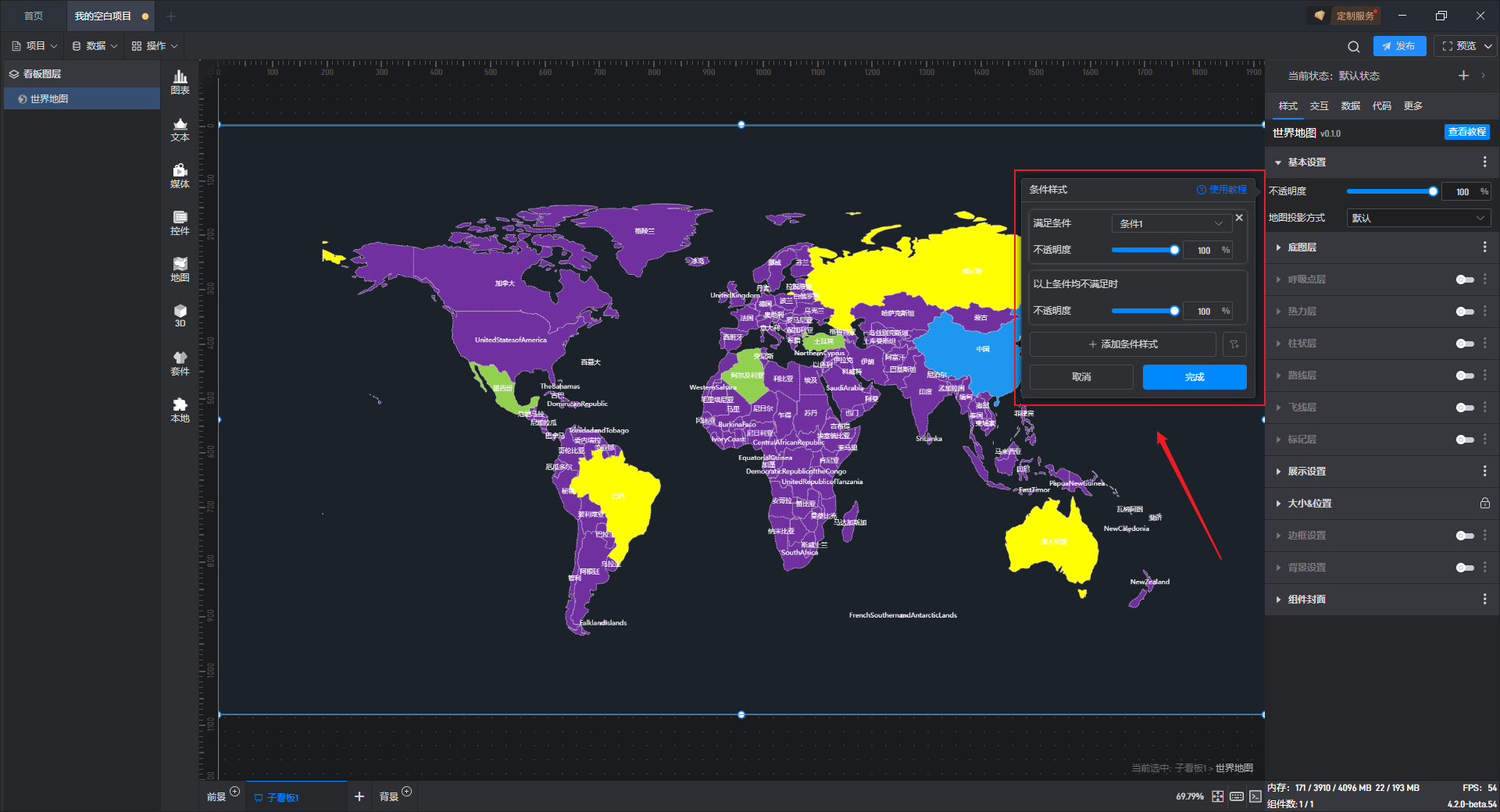The width and height of the screenshot is (1500, 812).
Task: Switch to the 交互 tab
Action: 1319,106
